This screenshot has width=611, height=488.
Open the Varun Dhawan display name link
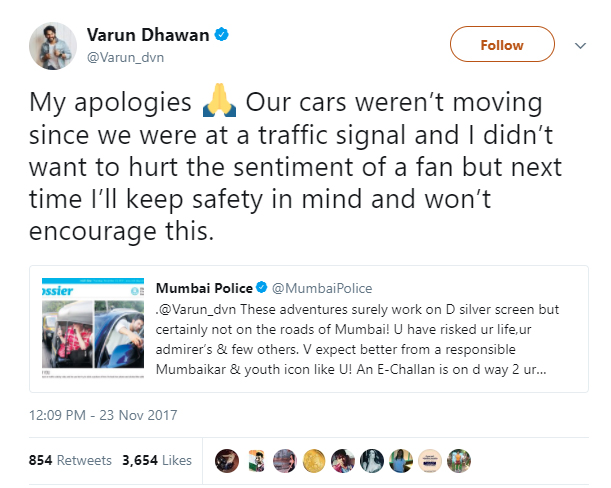point(148,35)
